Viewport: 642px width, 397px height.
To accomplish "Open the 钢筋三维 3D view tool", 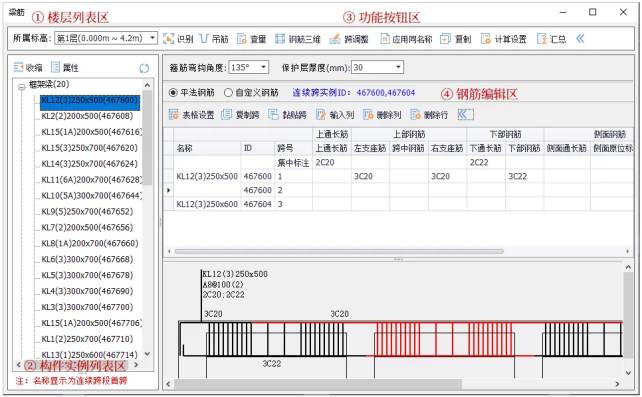I will click(x=280, y=39).
